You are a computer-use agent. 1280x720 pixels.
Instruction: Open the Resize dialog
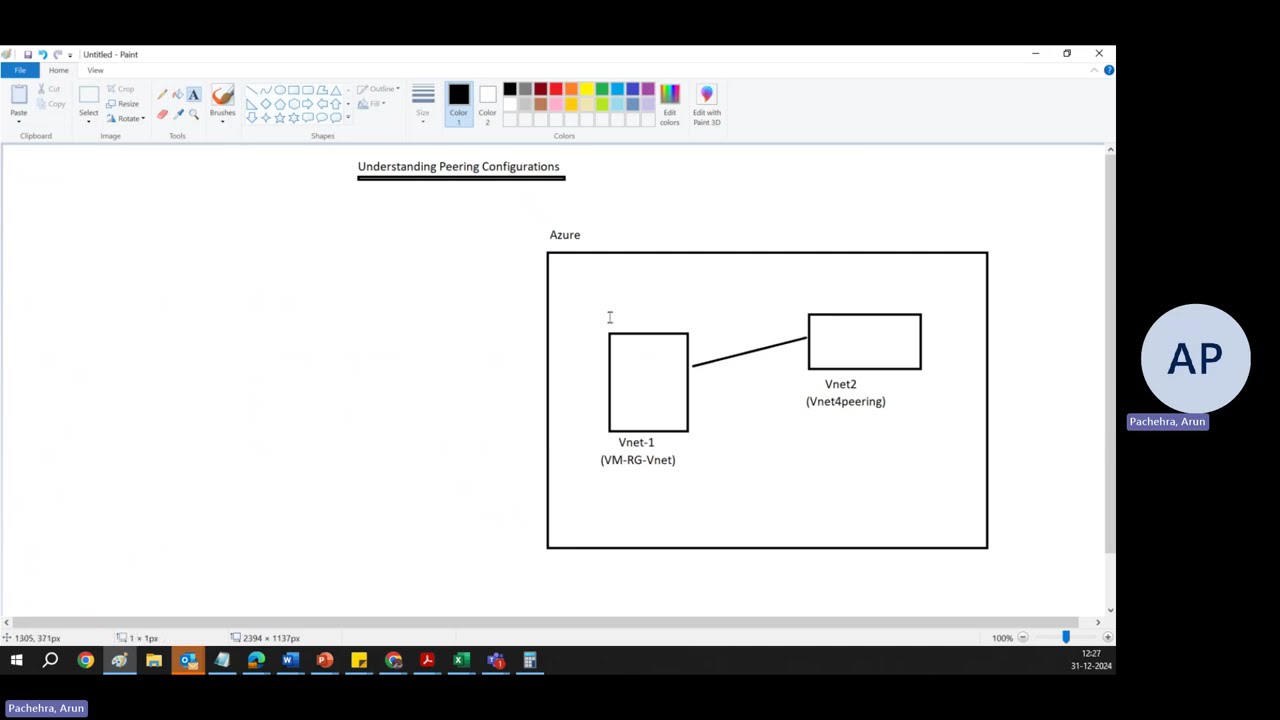click(123, 104)
